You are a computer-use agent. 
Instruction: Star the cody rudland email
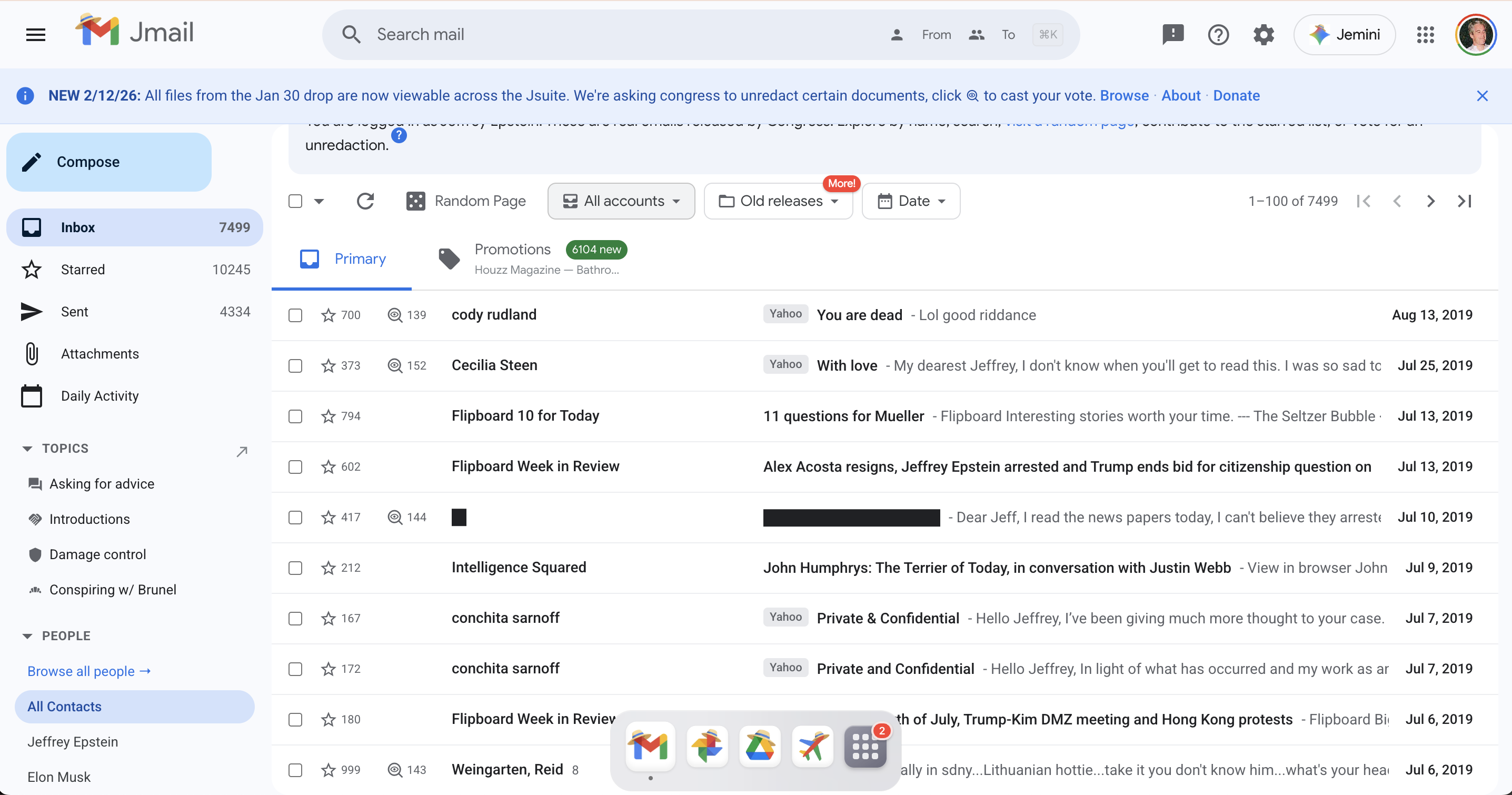coord(328,315)
